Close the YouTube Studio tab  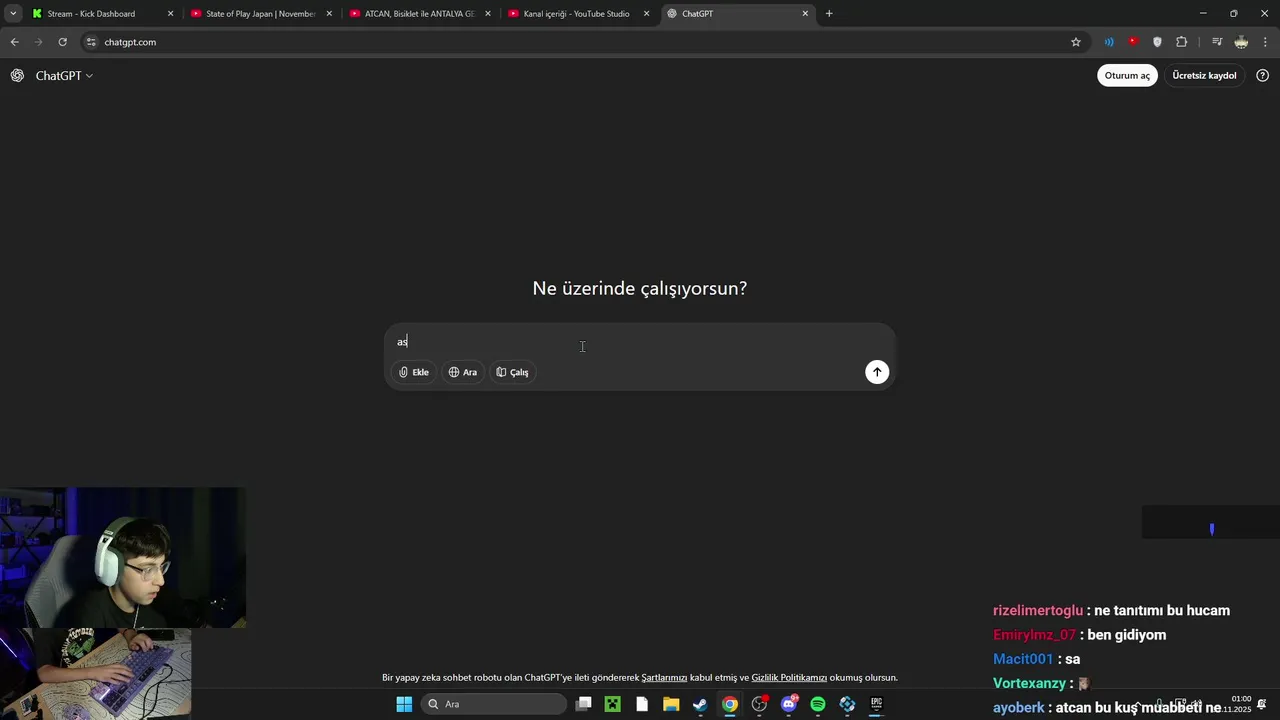coord(646,14)
